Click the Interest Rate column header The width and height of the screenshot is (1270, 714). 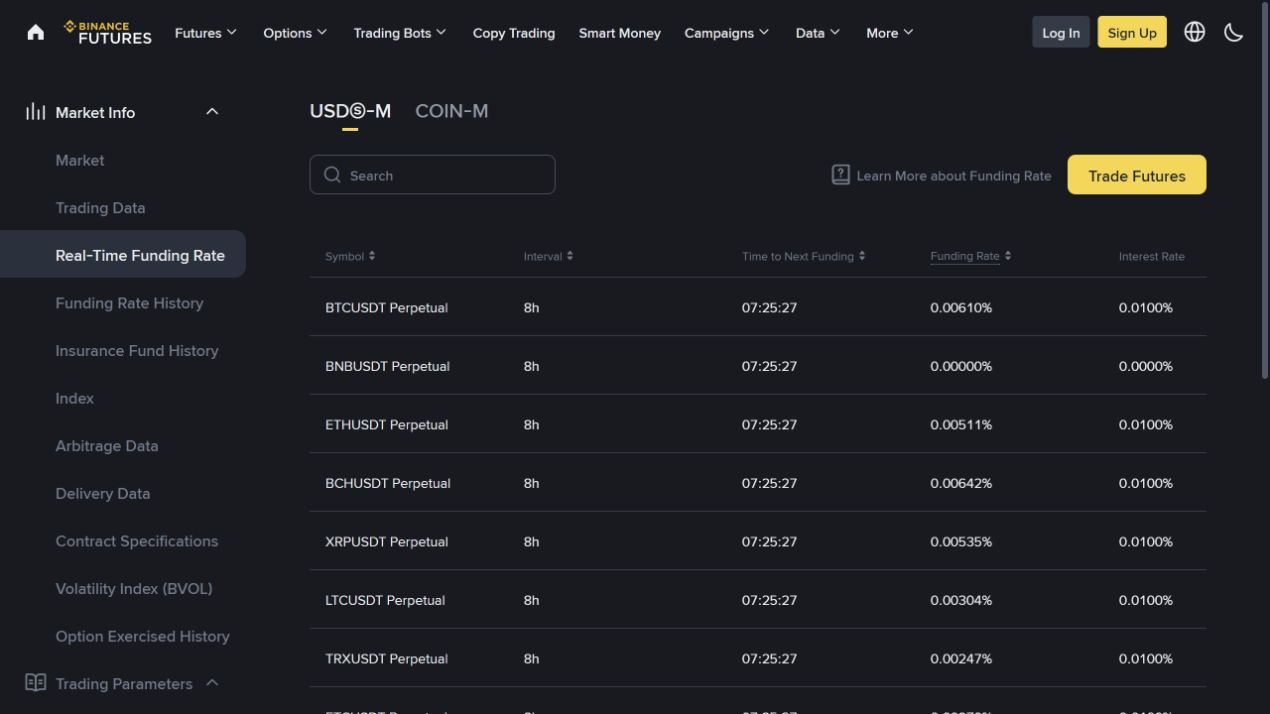coord(1151,257)
